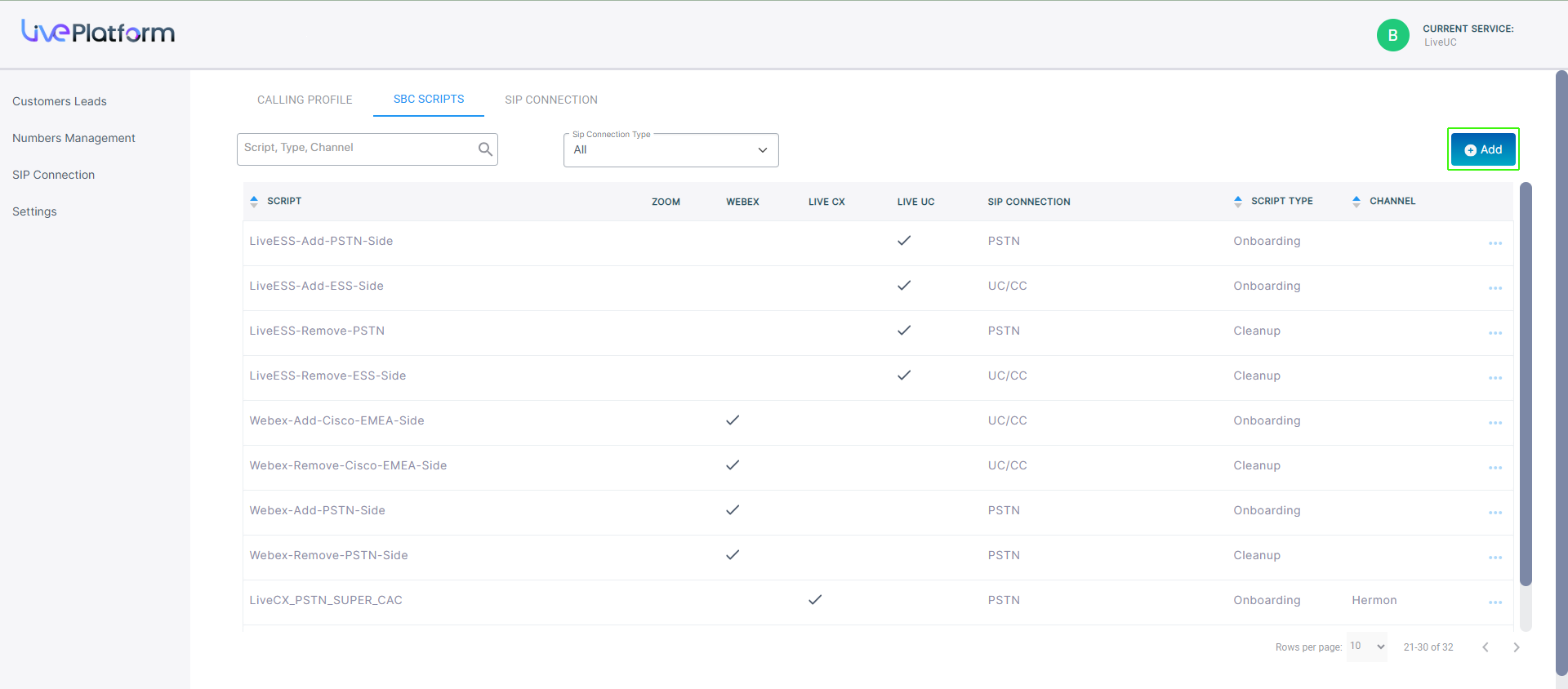Click the Add script button
Screen dimensions: 1568x689
1483,149
